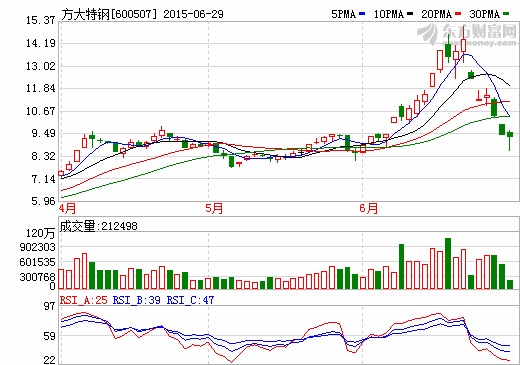Click the 7.14 price axis label
Screen dimensions: 520x365
tap(43, 179)
